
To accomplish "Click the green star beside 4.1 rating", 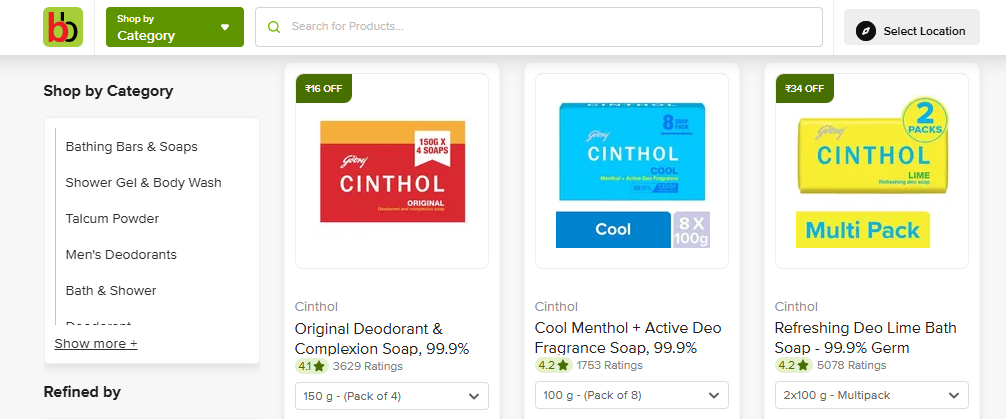I will click(319, 366).
